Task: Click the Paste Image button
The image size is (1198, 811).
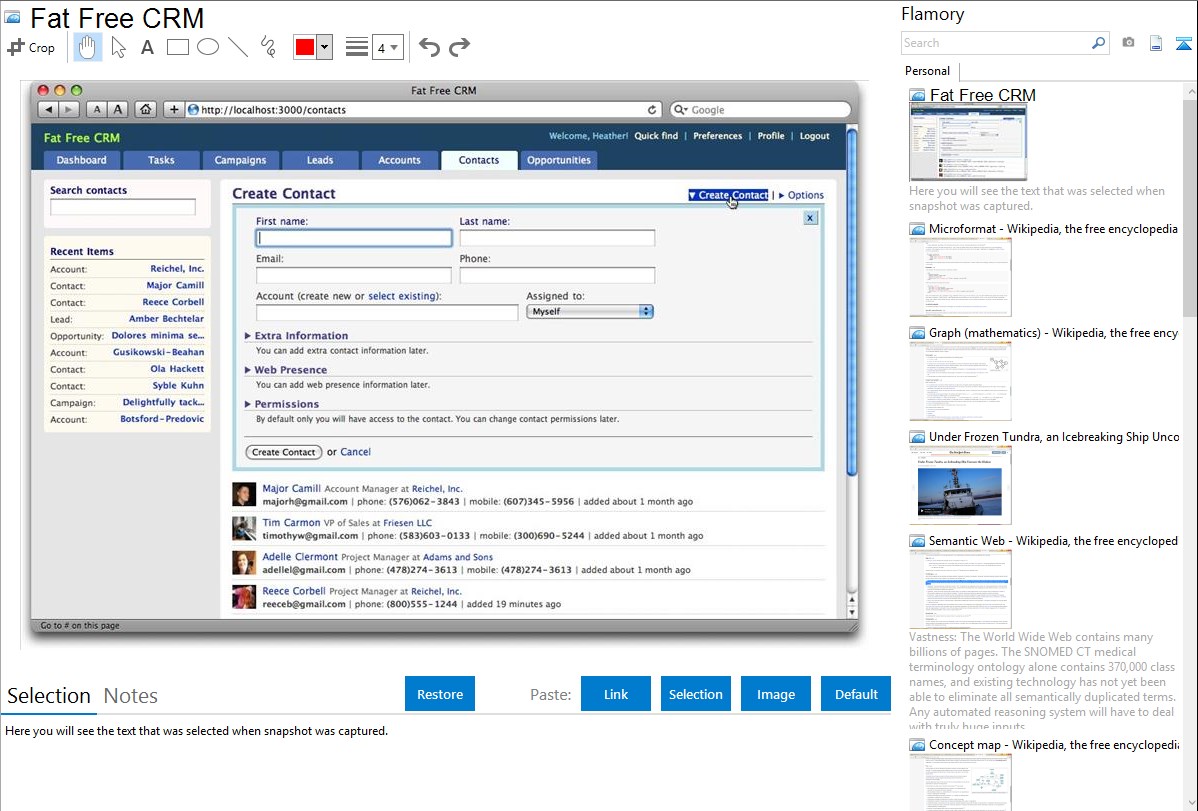Action: point(775,694)
